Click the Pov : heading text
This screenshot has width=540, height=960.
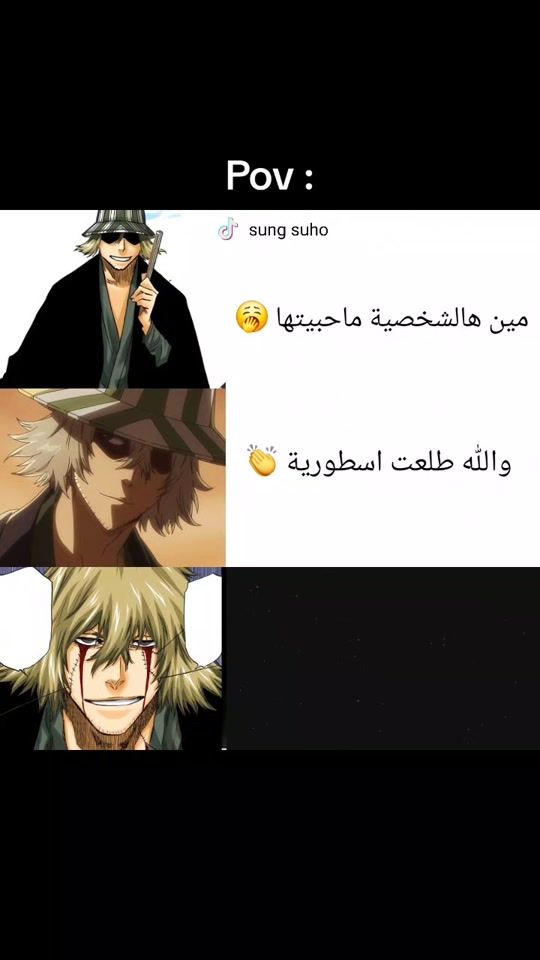pos(270,176)
